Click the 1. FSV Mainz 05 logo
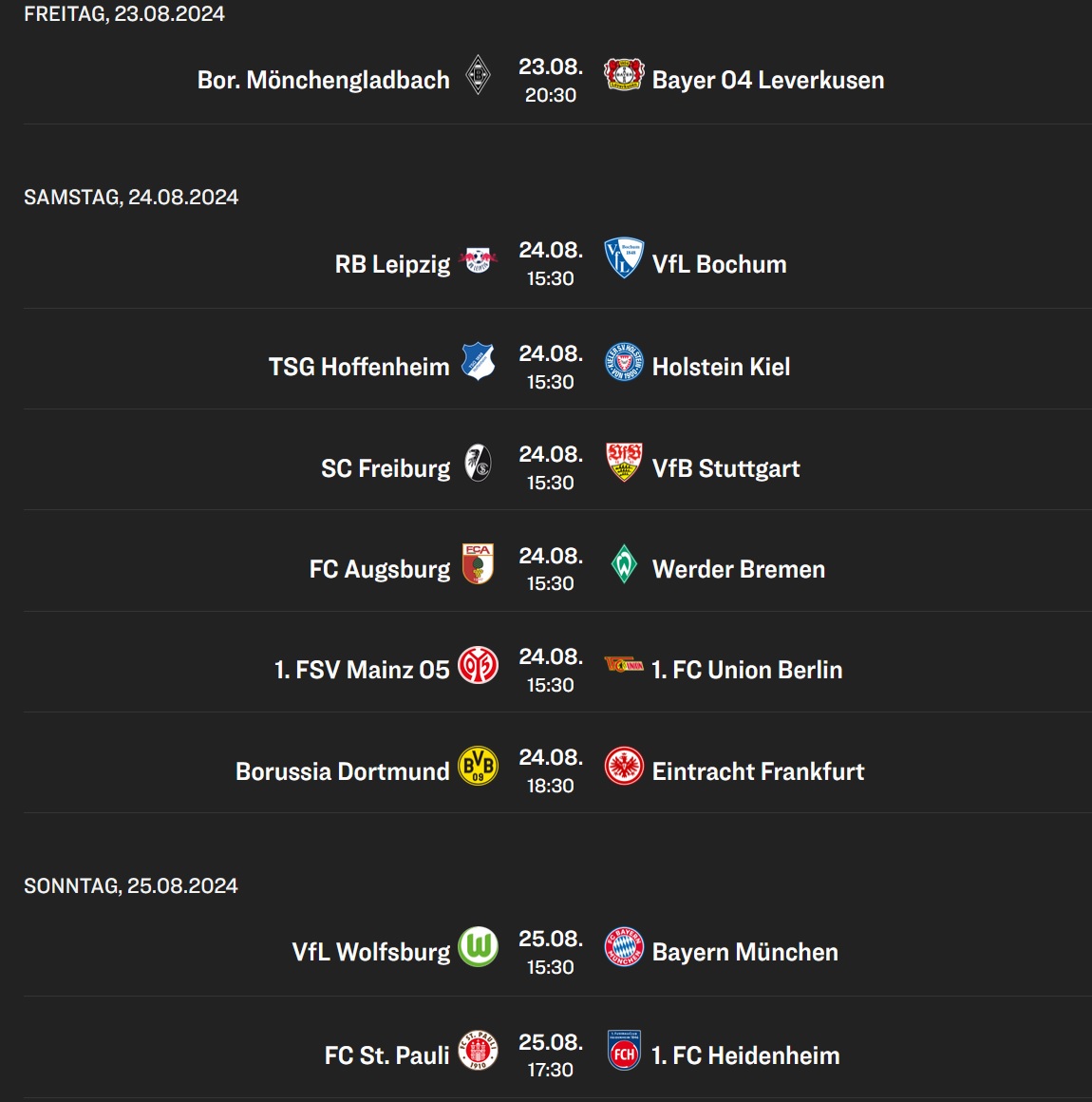The height and width of the screenshot is (1102, 1092). 478,665
